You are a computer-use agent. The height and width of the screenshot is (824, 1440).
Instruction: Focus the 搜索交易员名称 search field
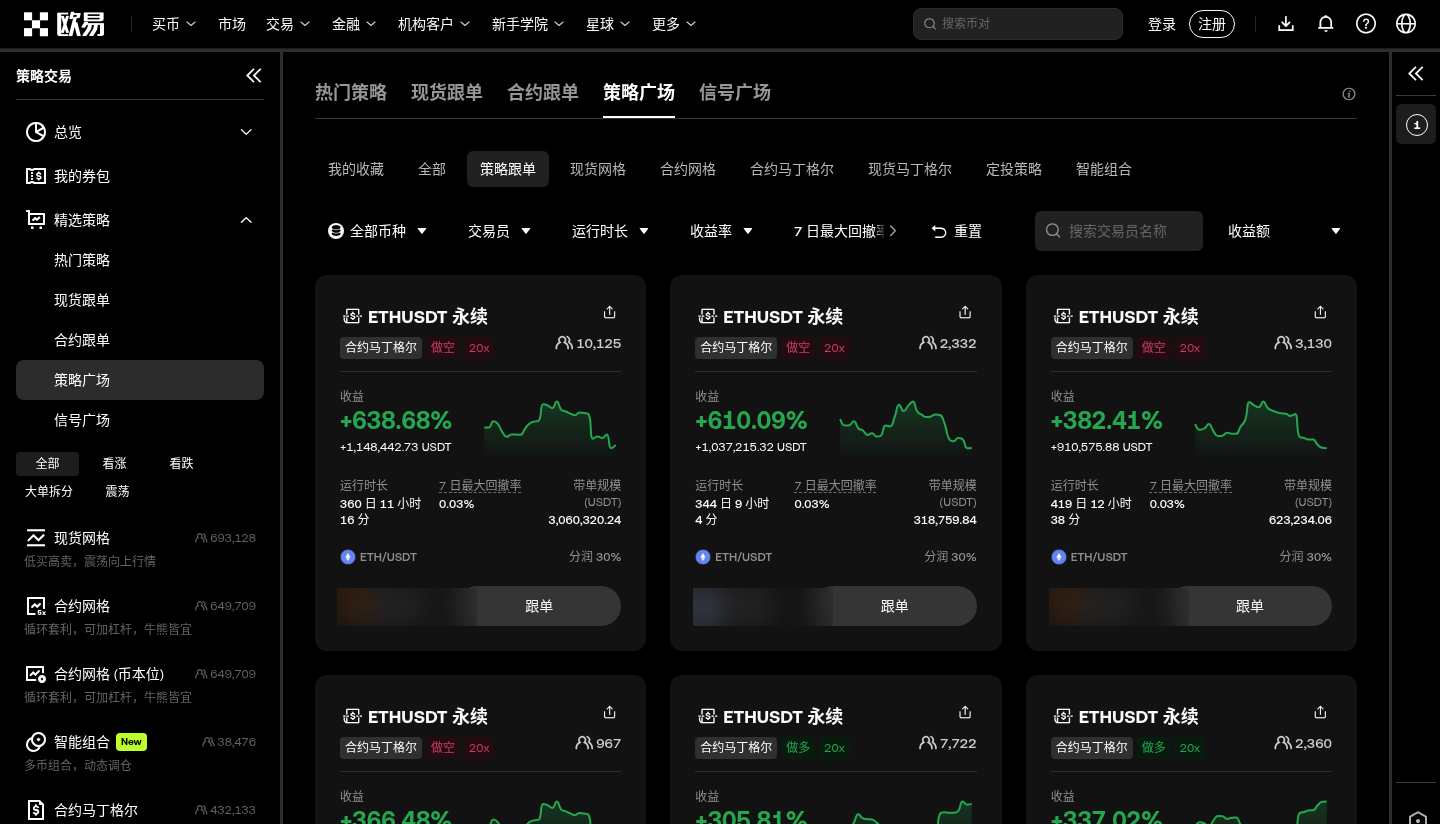1119,231
